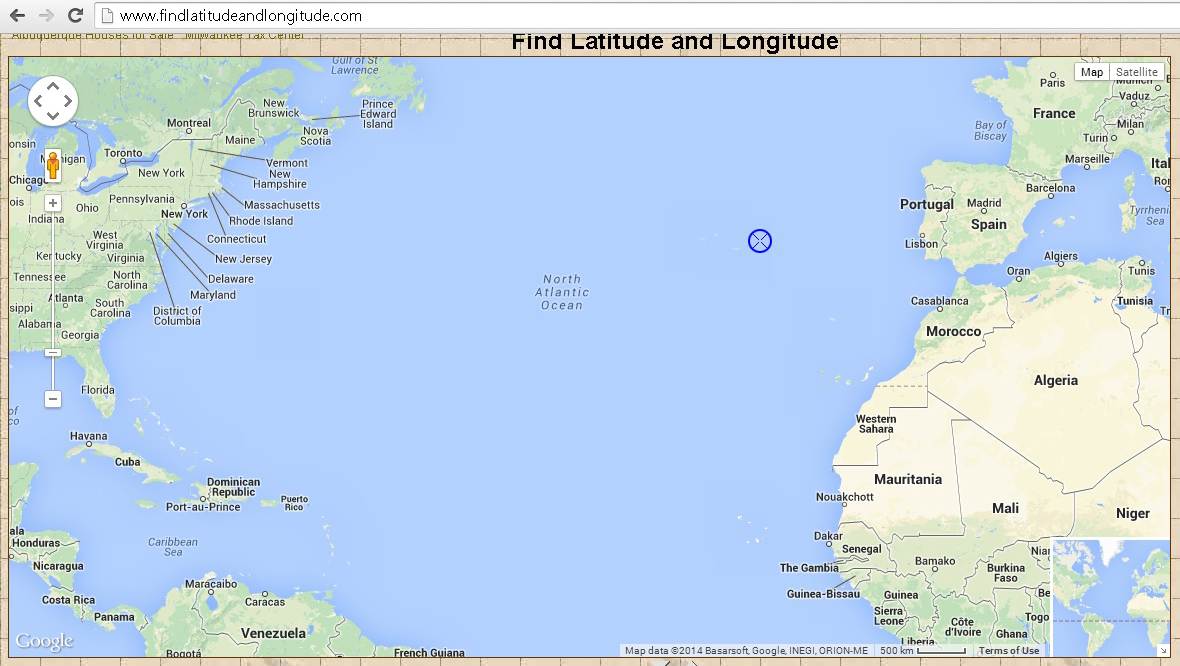
Task: Switch to Map view tab
Action: (x=1092, y=72)
